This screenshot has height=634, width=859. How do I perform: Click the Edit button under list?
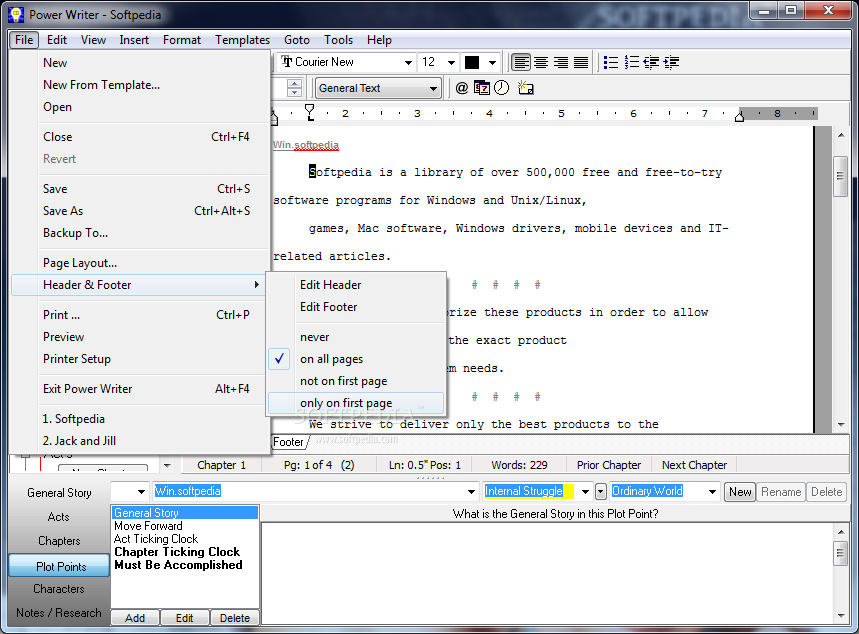(x=185, y=618)
